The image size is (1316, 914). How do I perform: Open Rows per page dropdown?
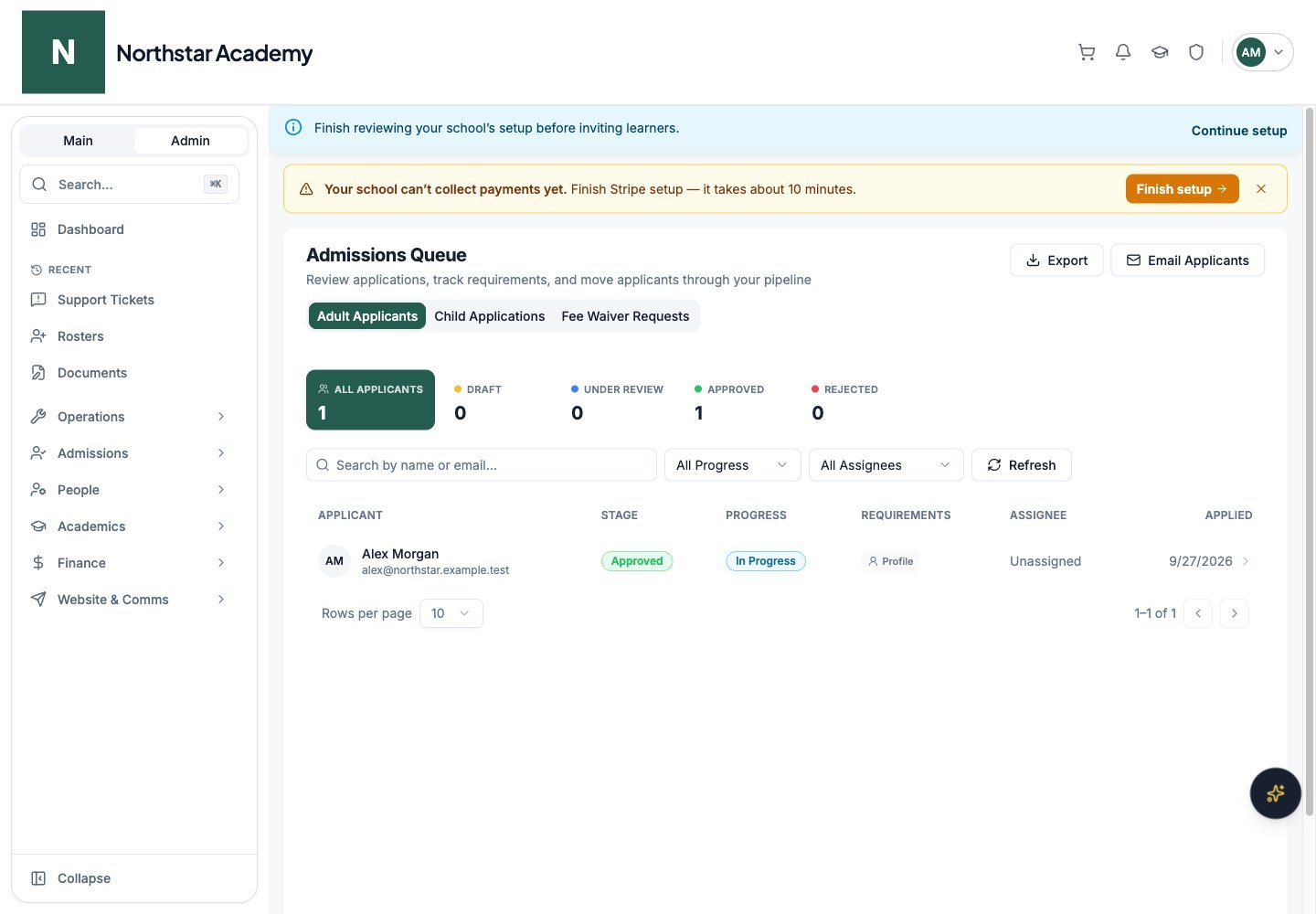(451, 613)
